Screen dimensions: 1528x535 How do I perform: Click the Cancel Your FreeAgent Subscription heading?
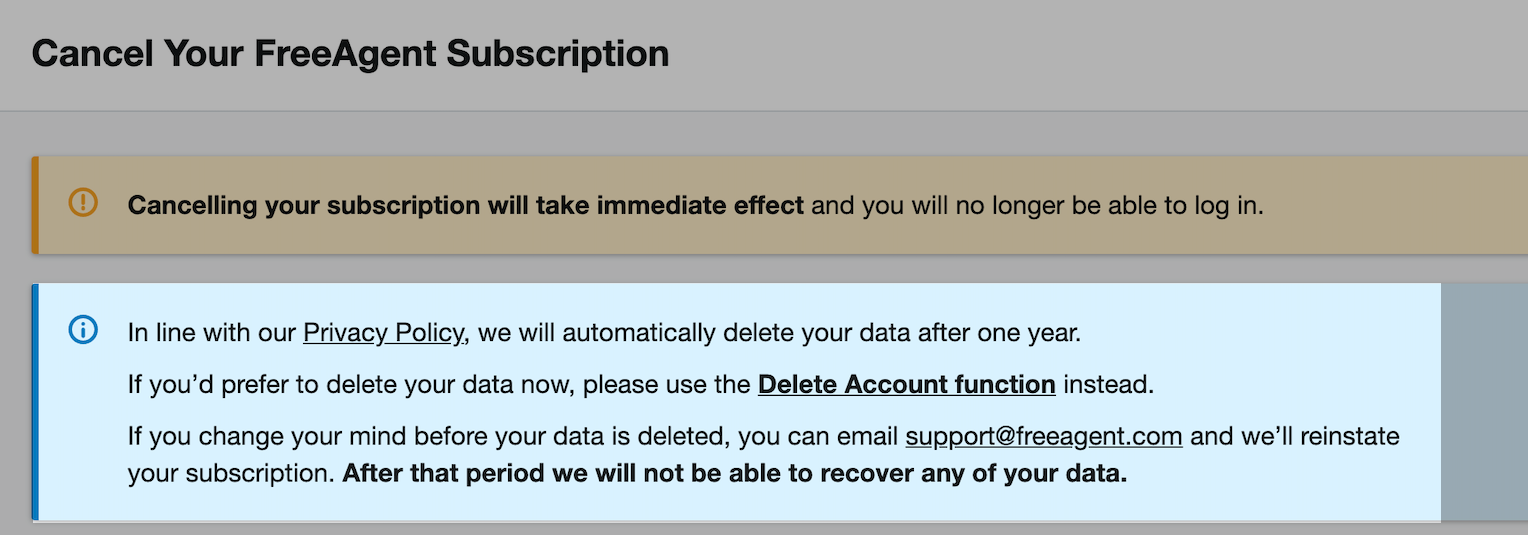pos(350,53)
